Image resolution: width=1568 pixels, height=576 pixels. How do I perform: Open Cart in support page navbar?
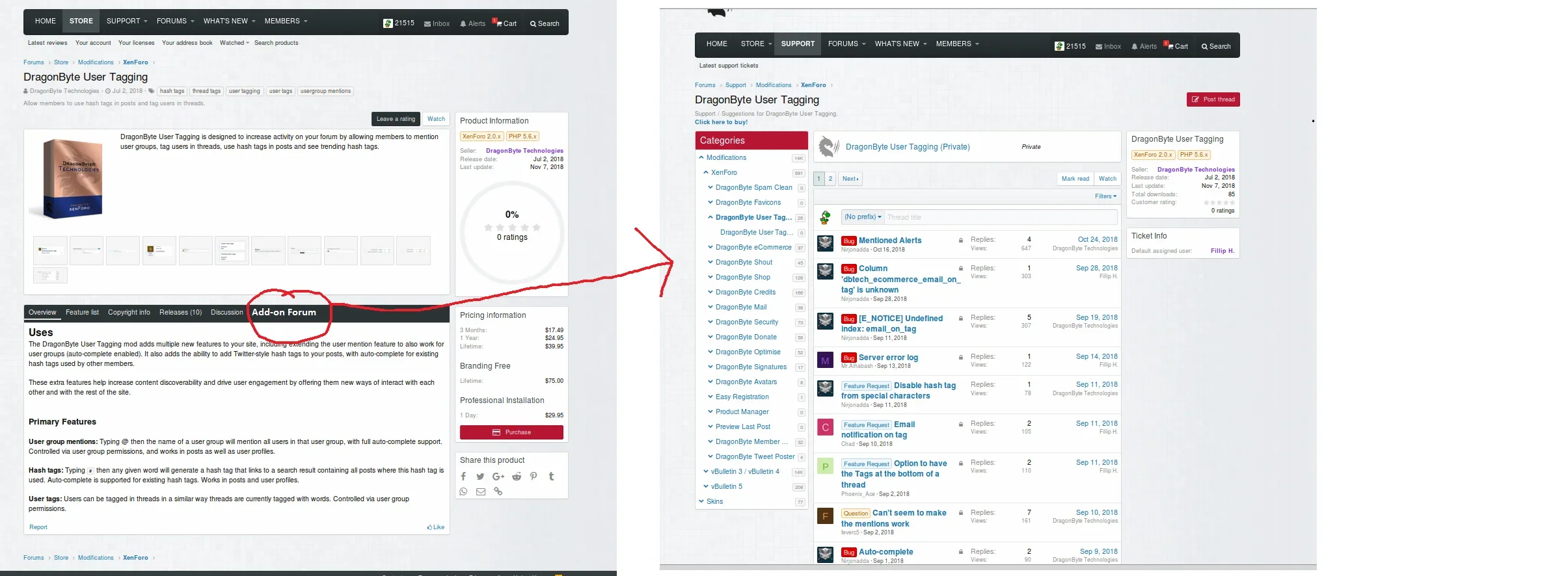1177,46
